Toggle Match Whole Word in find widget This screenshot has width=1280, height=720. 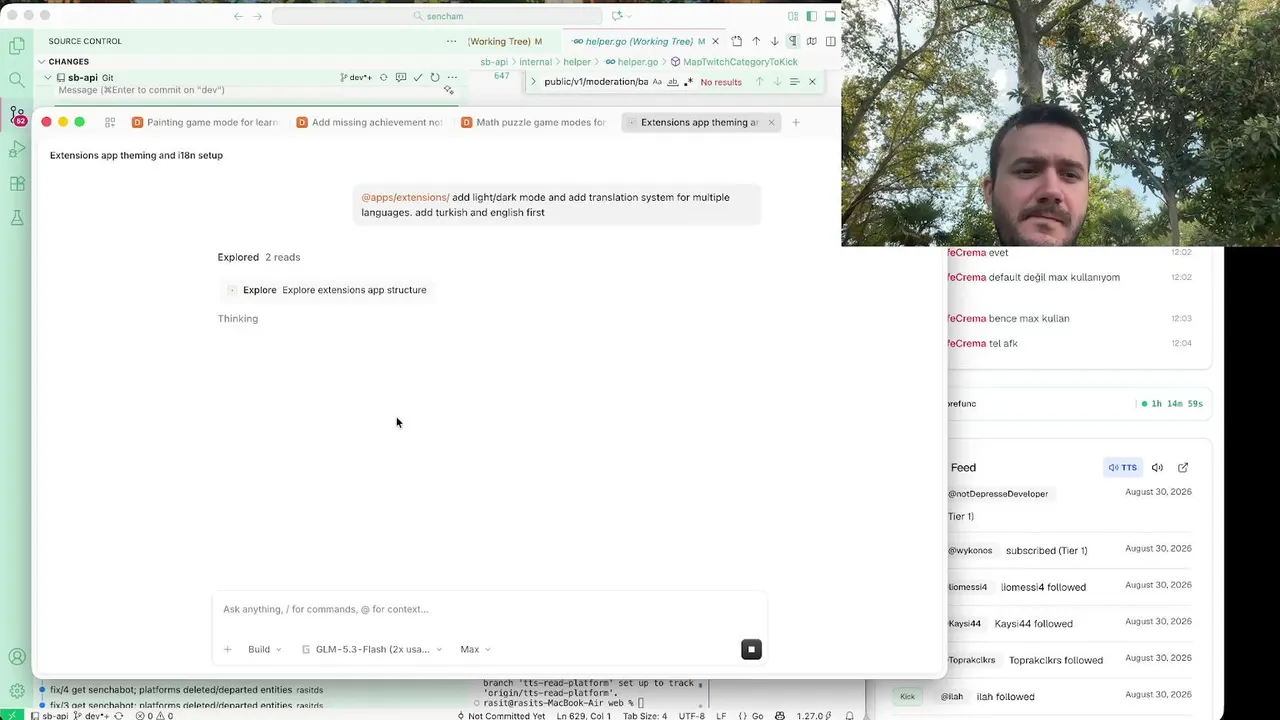(x=672, y=82)
